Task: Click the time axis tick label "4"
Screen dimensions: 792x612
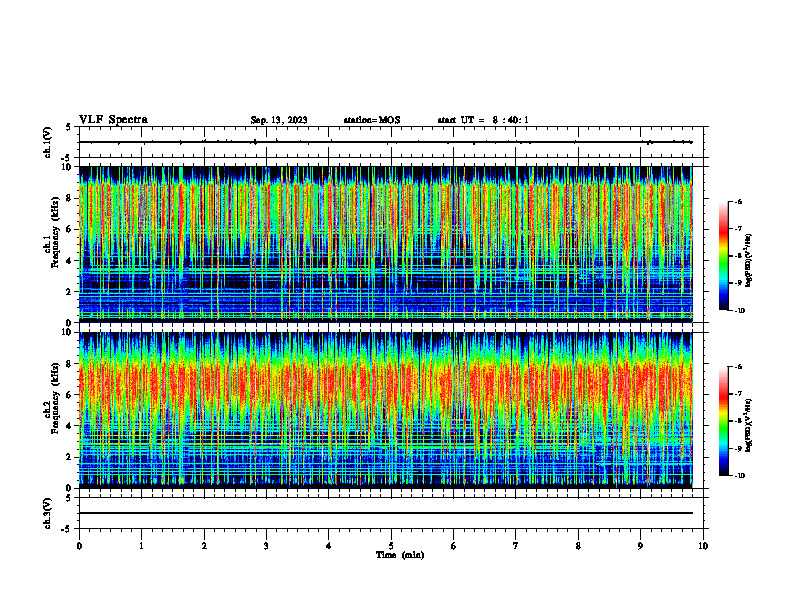Action: [329, 546]
